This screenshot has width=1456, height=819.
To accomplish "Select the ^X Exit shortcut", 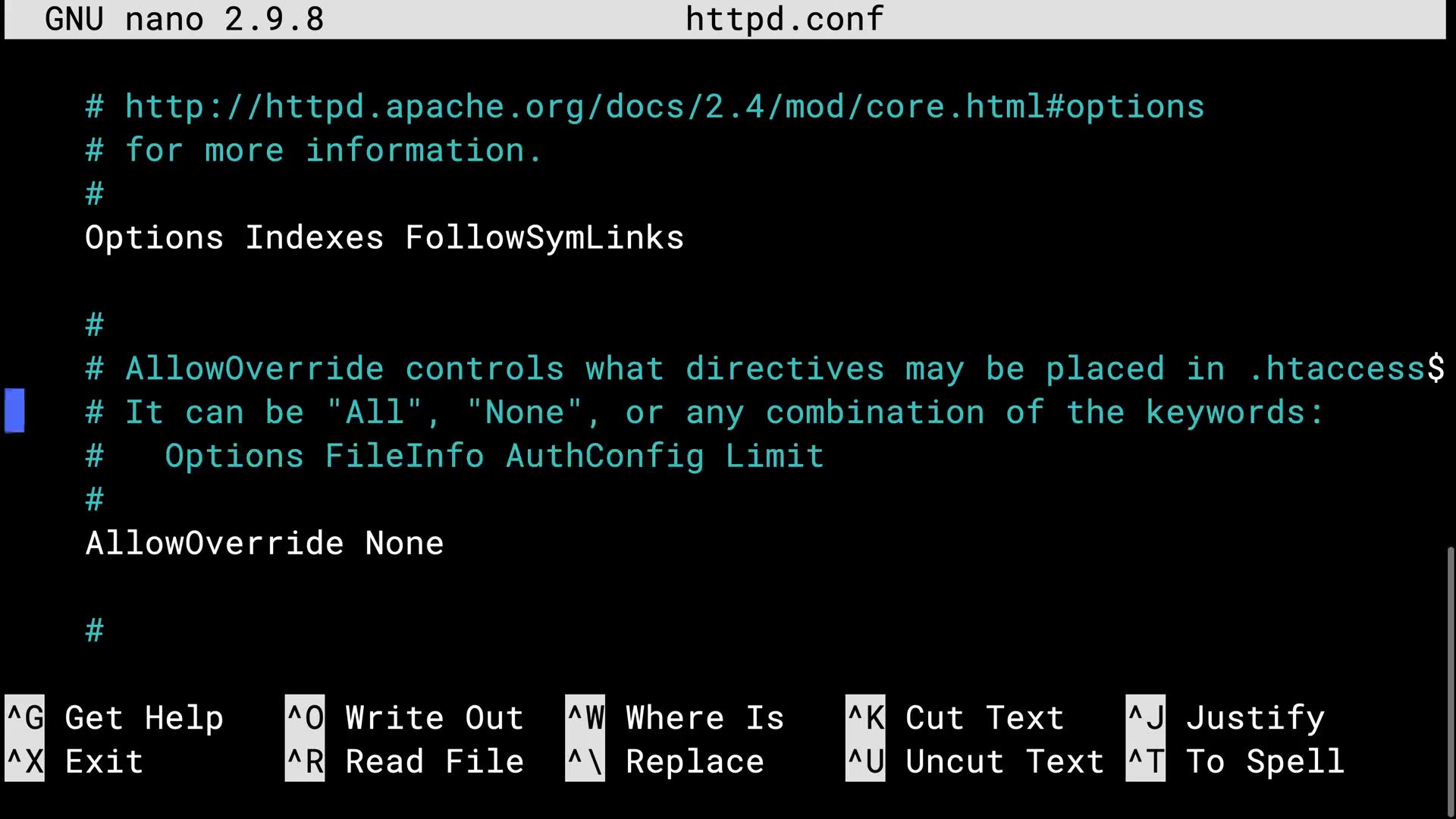I will click(74, 761).
